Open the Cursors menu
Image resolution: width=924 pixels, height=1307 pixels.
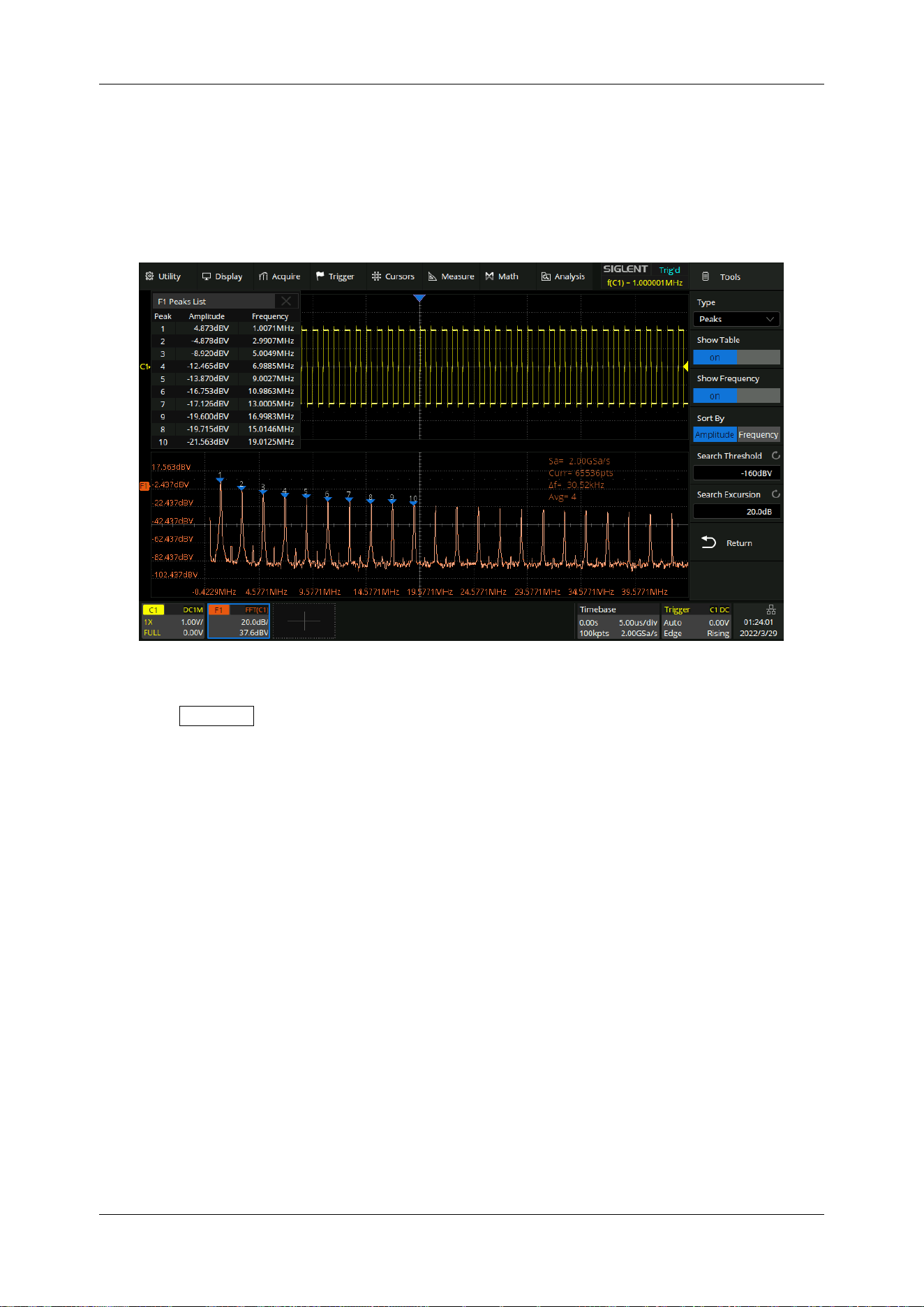pyautogui.click(x=393, y=276)
